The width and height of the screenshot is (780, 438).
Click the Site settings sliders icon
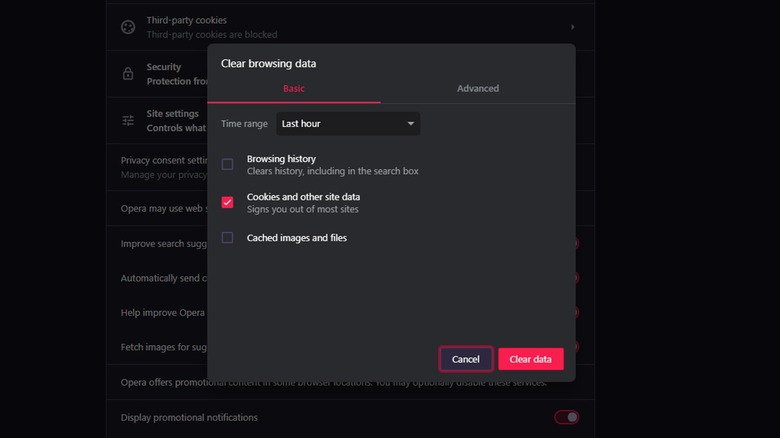(x=128, y=121)
